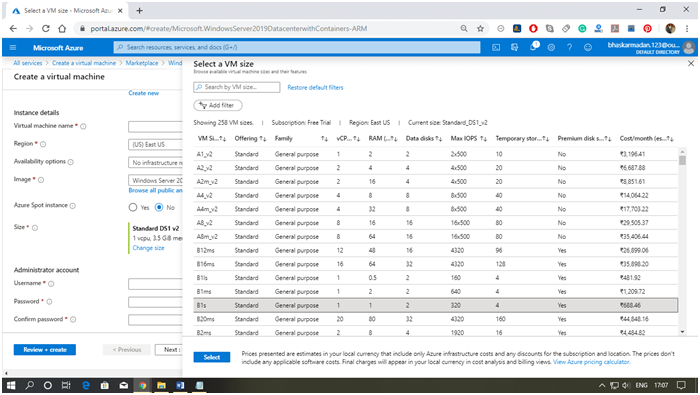Click Restore default filters link
This screenshot has height=395, width=700.
[315, 87]
